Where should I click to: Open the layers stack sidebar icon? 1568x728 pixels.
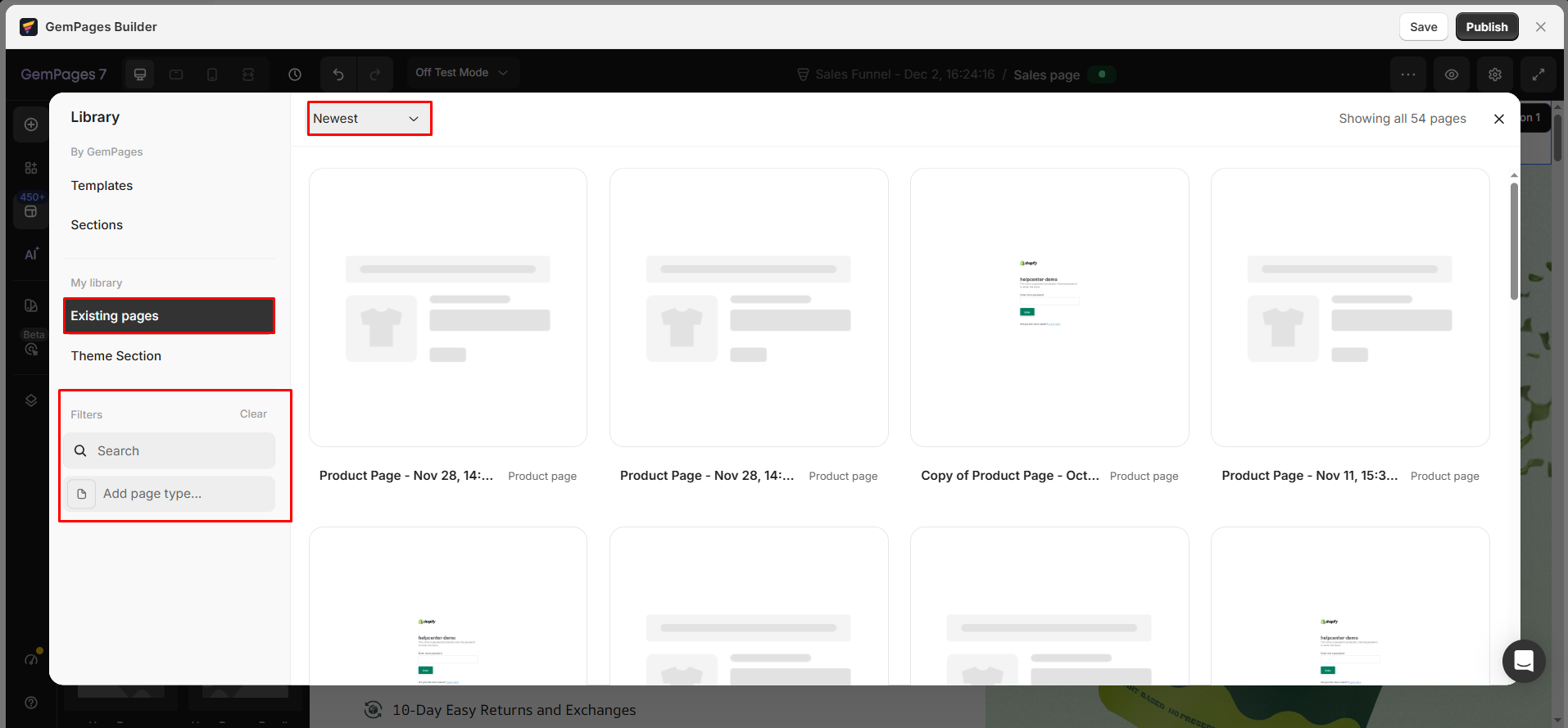click(31, 400)
